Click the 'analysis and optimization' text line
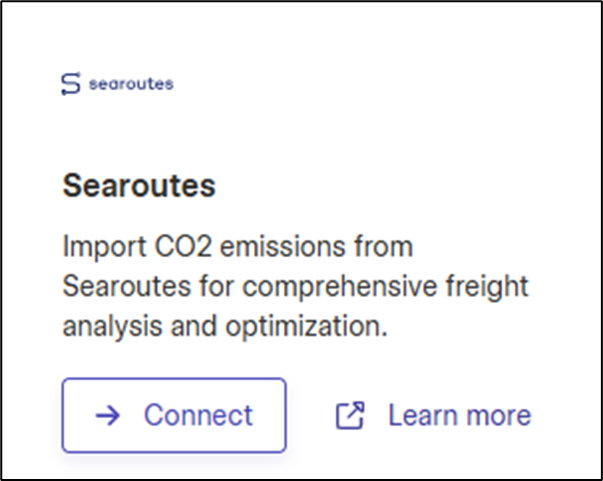 [x=225, y=326]
